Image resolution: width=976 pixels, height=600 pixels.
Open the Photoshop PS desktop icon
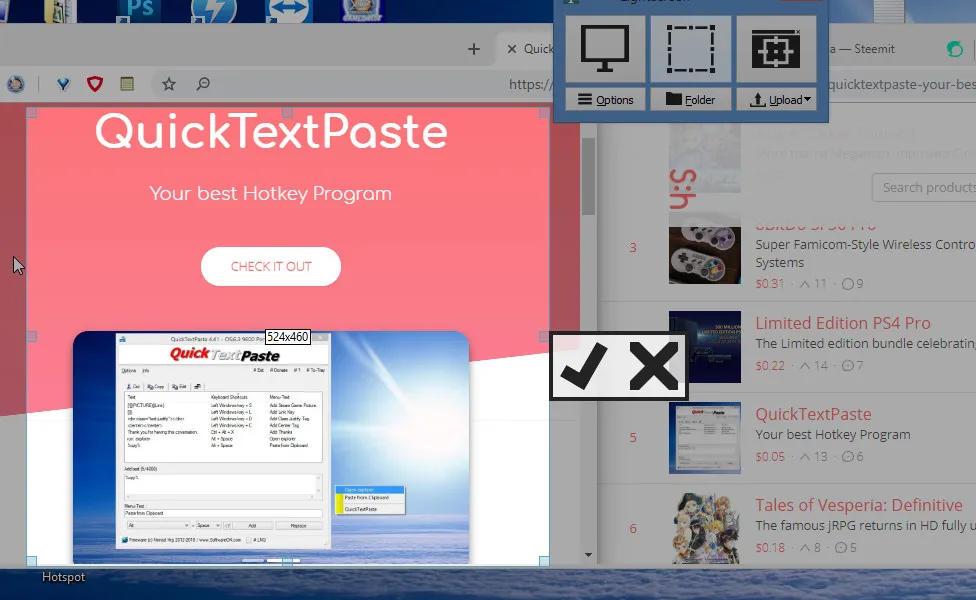[139, 11]
